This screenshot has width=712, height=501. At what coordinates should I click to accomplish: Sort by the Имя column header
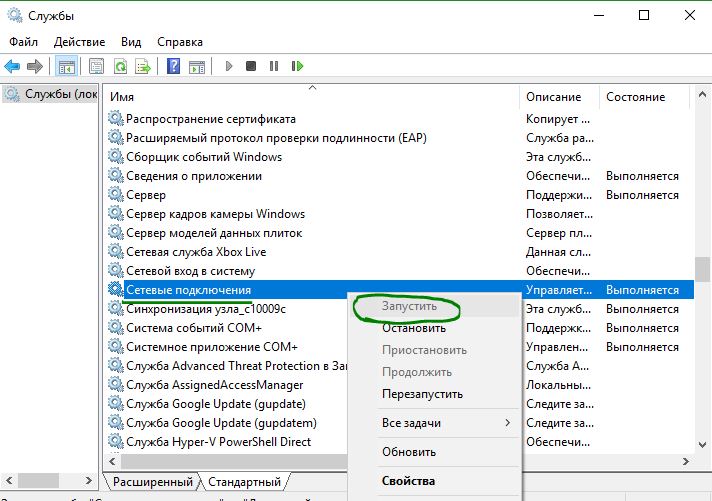(312, 97)
